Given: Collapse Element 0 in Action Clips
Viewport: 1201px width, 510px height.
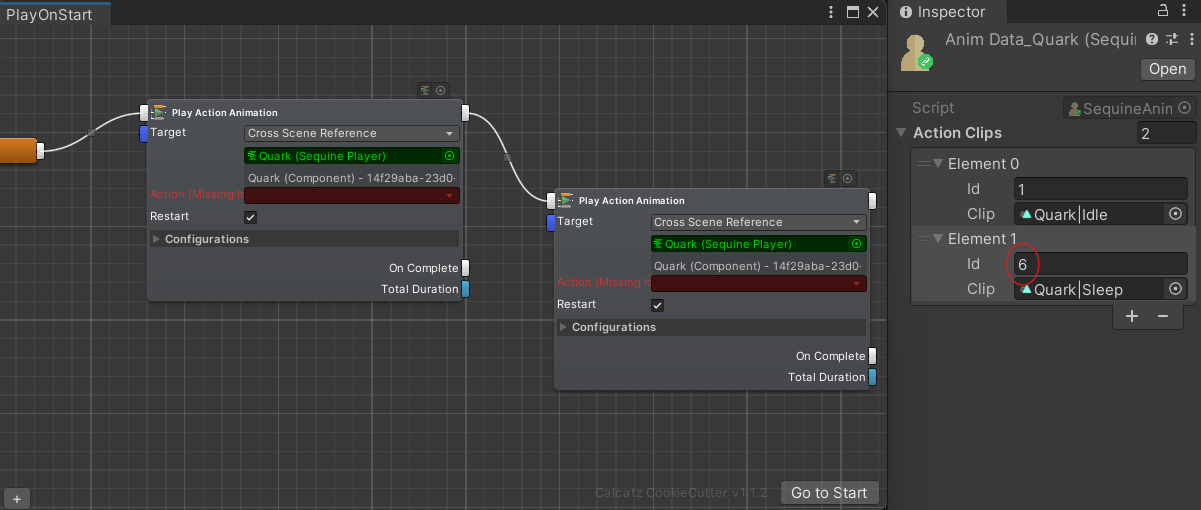Looking at the screenshot, I should click(937, 164).
